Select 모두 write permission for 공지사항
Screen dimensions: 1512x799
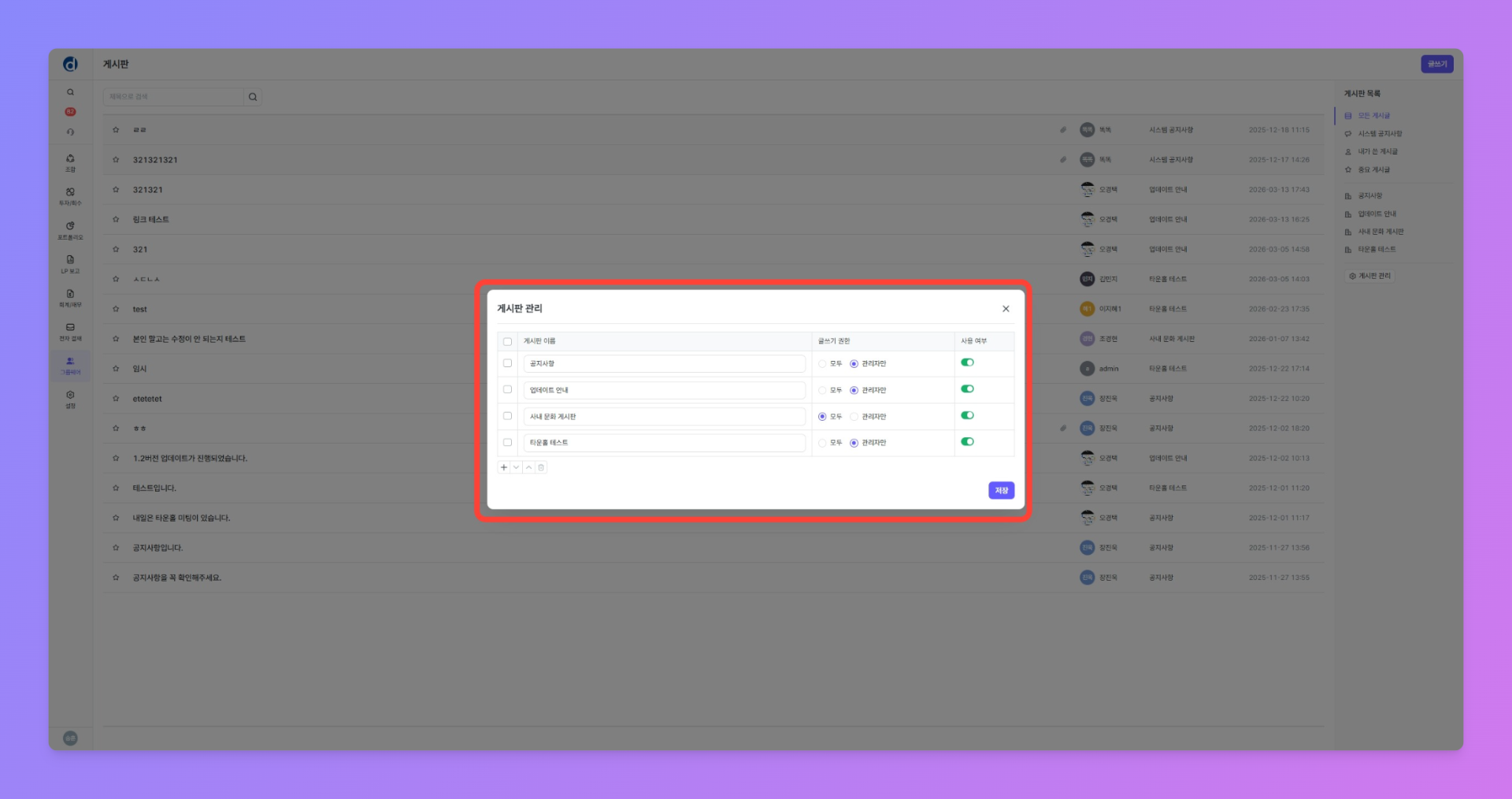point(822,364)
